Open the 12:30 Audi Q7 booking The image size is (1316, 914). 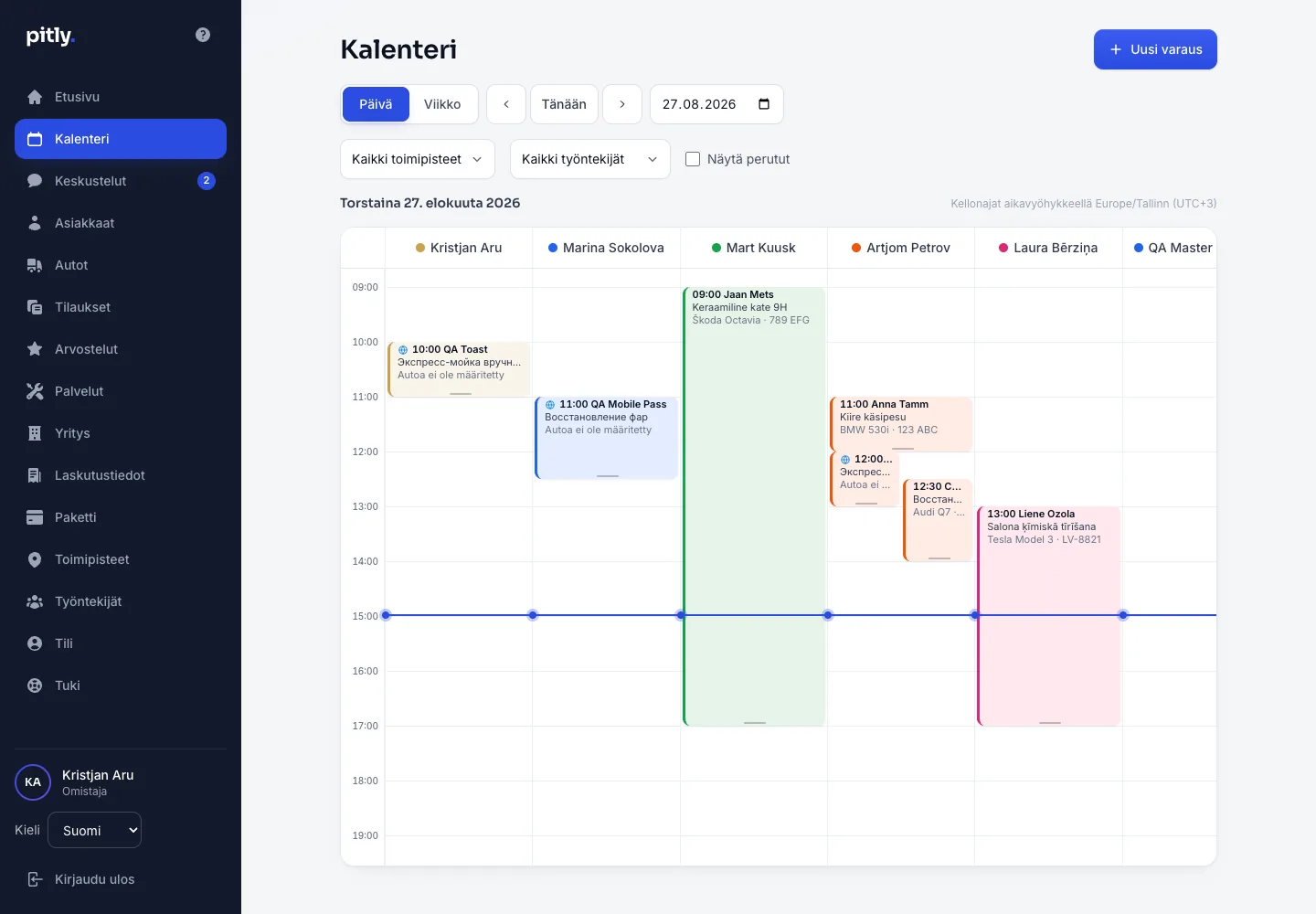[x=938, y=520]
